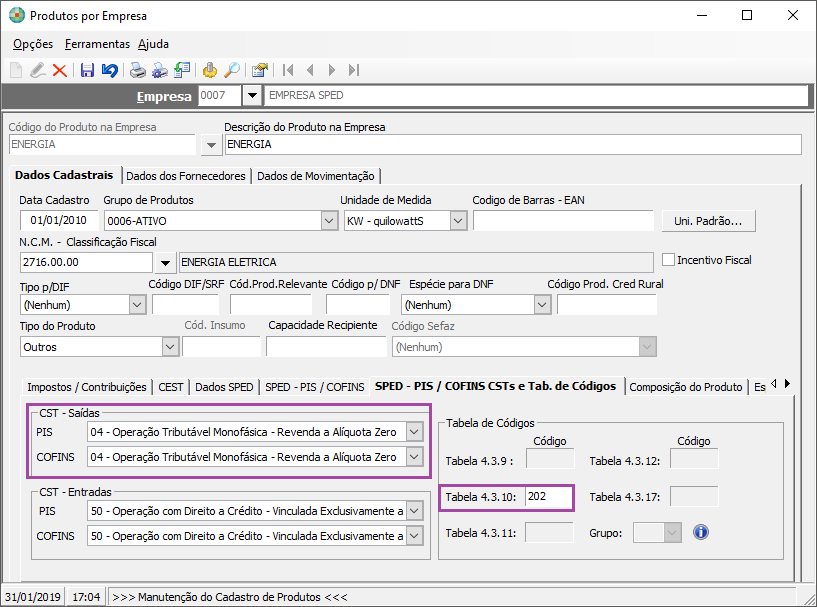Screen dimensions: 817x607
Task: Click the red X delete icon
Action: point(60,70)
